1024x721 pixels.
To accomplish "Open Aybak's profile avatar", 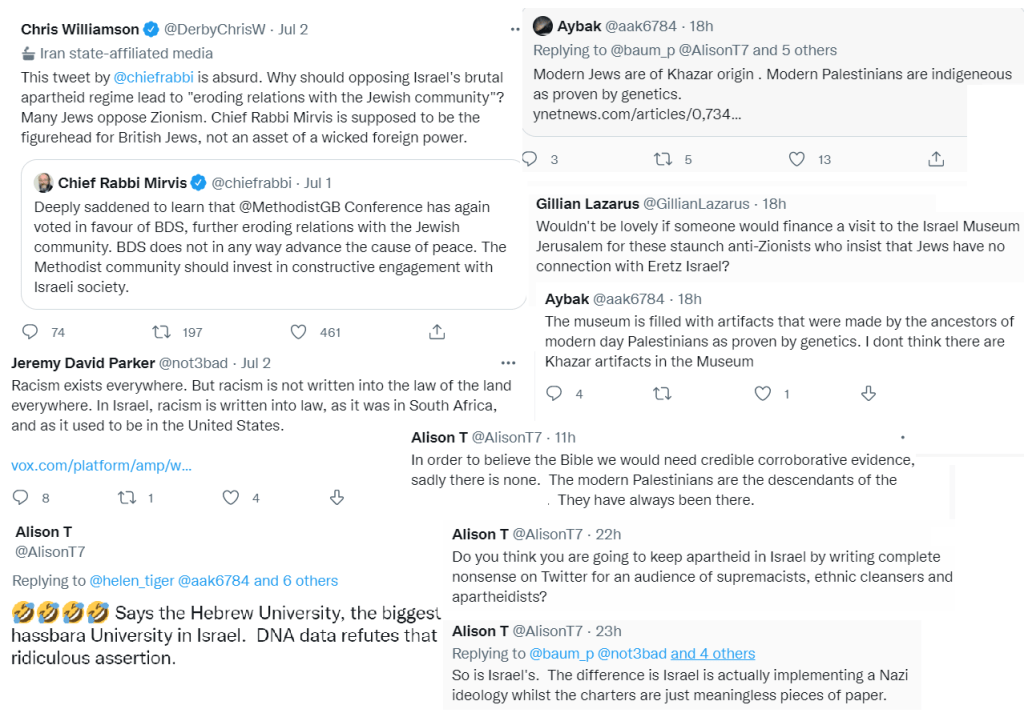I will coord(543,26).
